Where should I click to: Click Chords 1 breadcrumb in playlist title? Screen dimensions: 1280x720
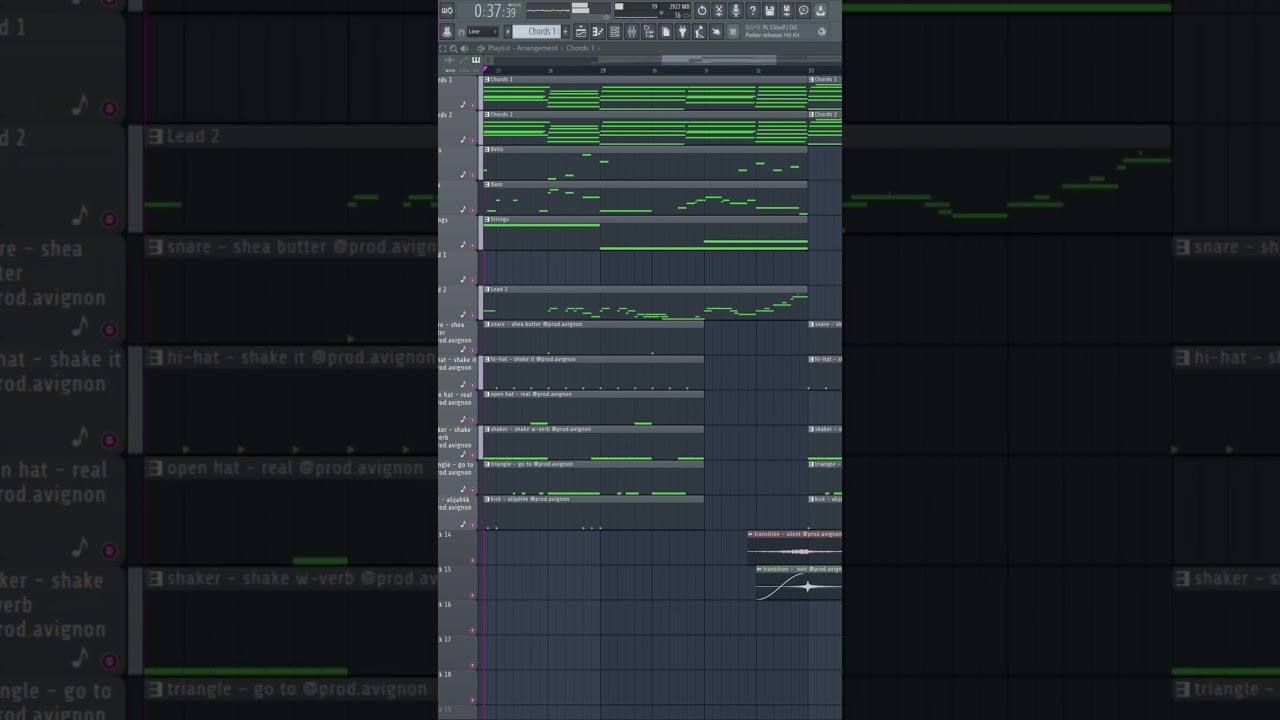point(580,48)
